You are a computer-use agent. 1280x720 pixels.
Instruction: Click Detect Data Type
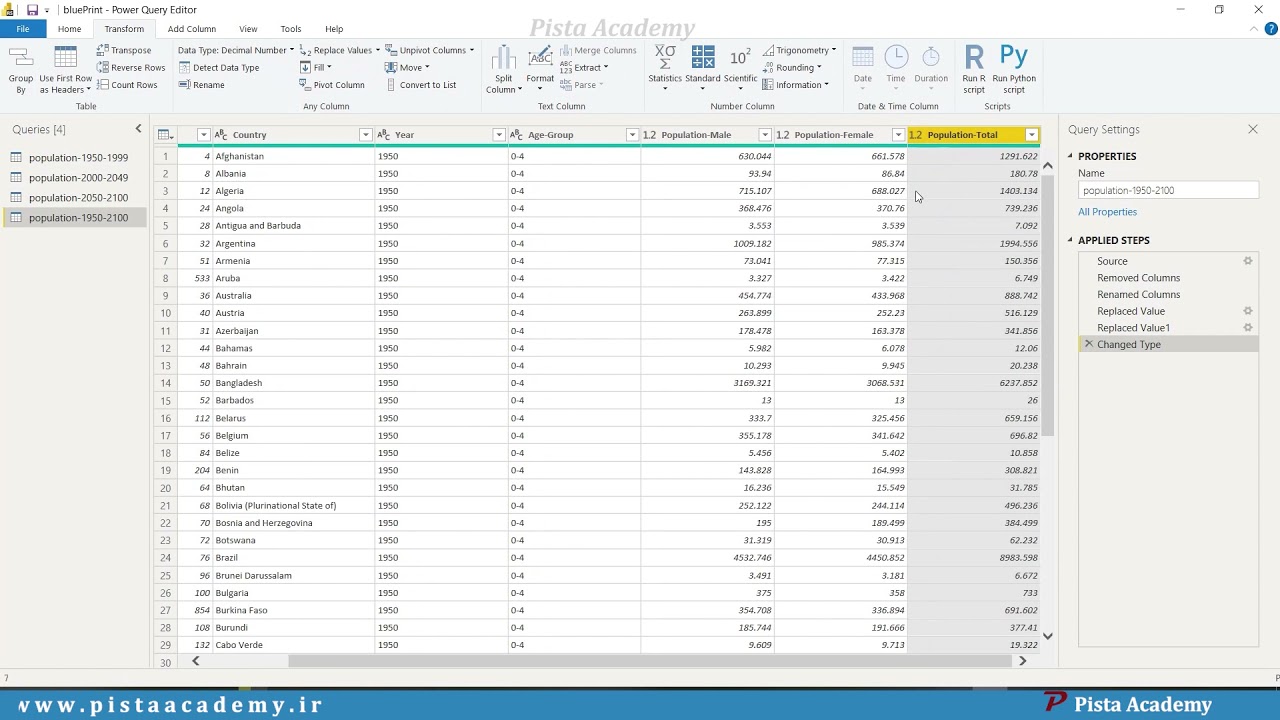click(x=219, y=67)
